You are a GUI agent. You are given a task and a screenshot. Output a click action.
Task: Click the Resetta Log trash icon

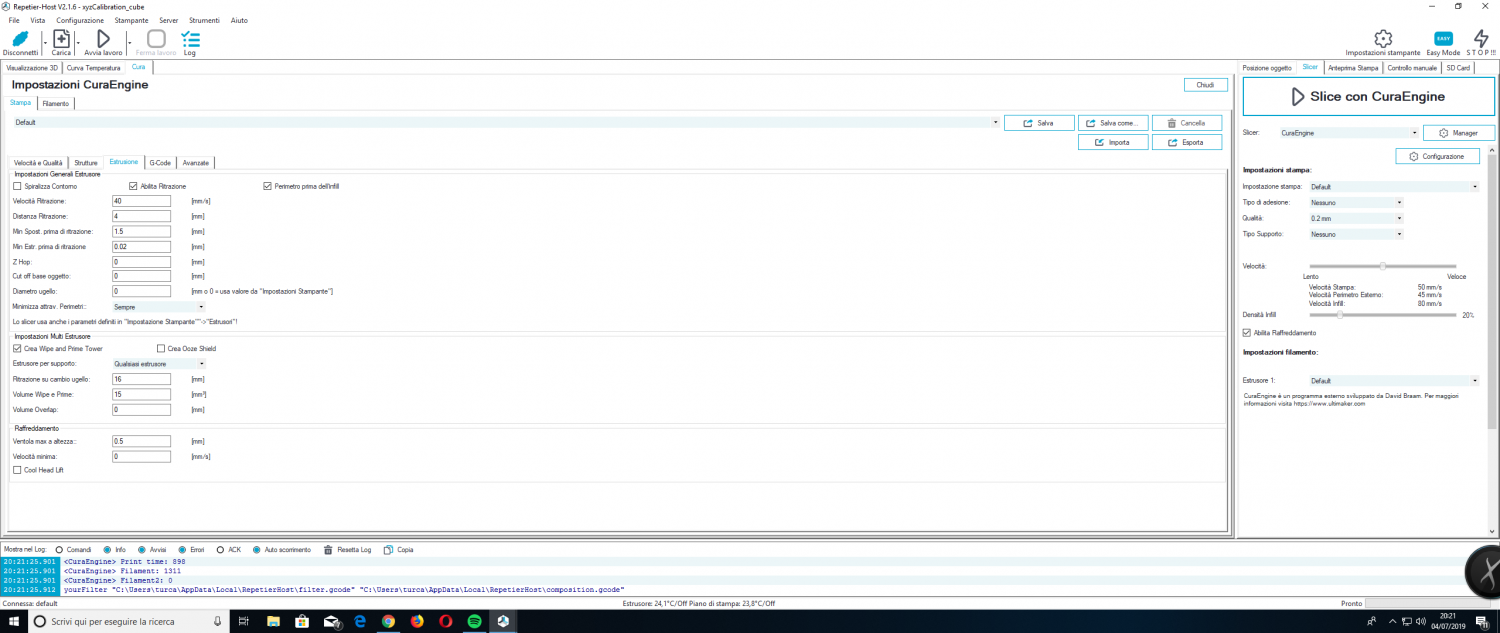click(x=329, y=550)
